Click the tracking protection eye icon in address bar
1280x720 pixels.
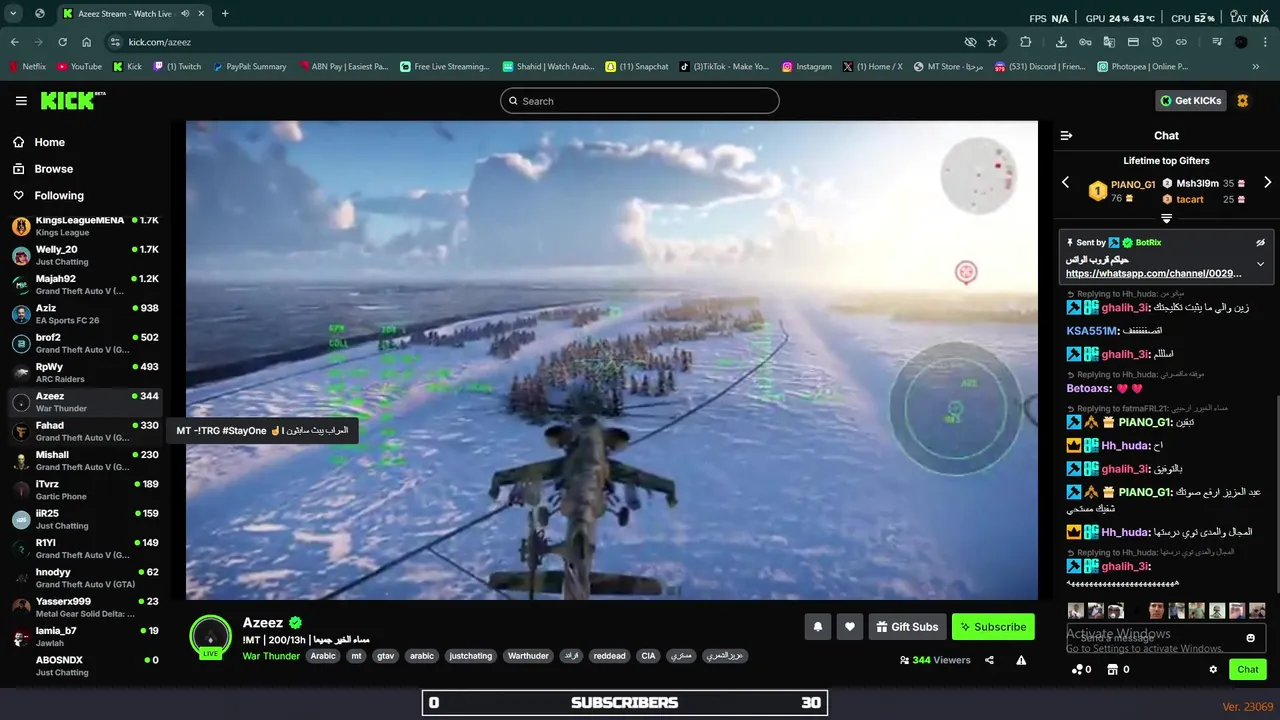(969, 42)
